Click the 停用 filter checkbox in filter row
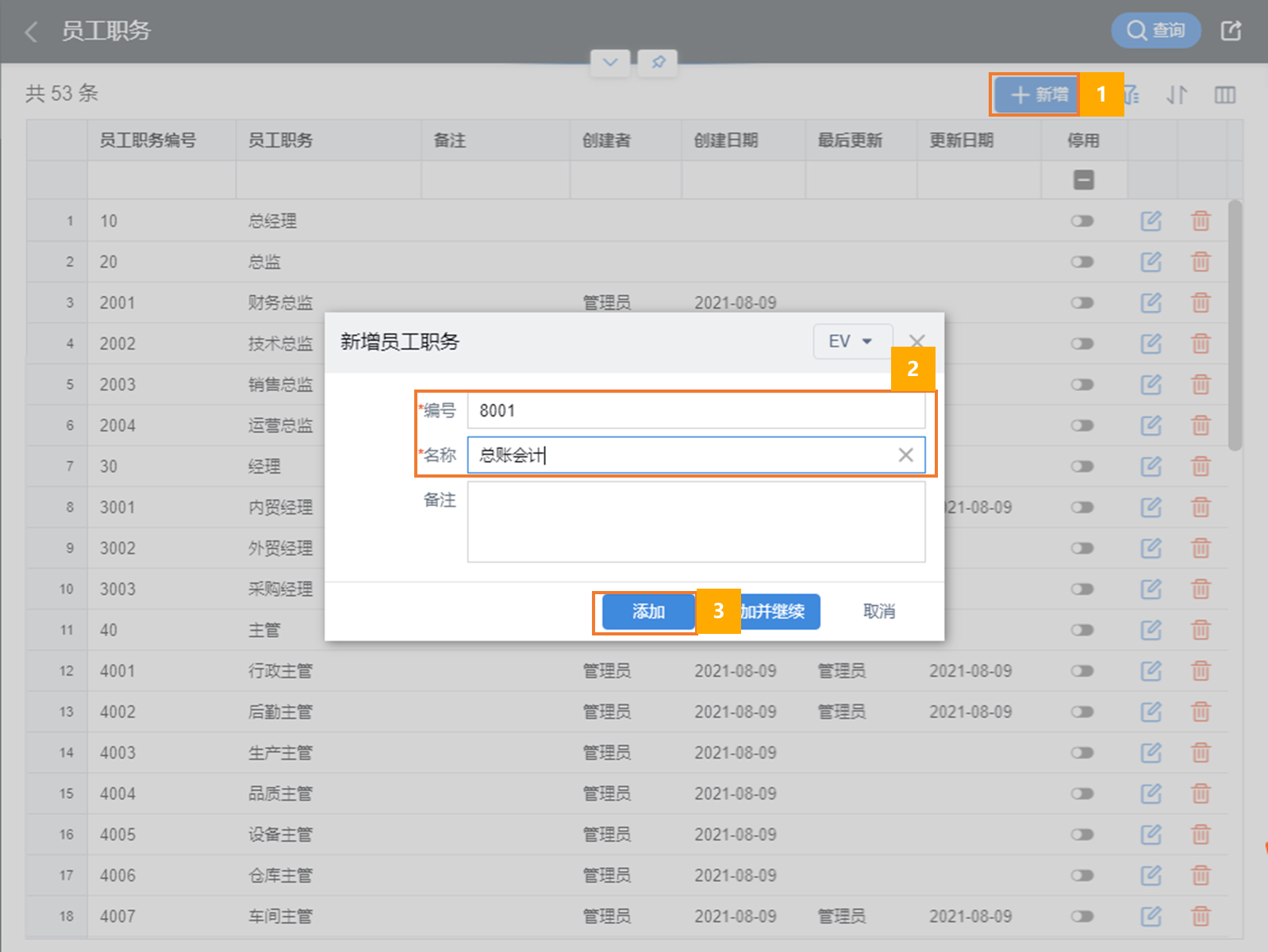This screenshot has height=952, width=1268. (x=1083, y=180)
